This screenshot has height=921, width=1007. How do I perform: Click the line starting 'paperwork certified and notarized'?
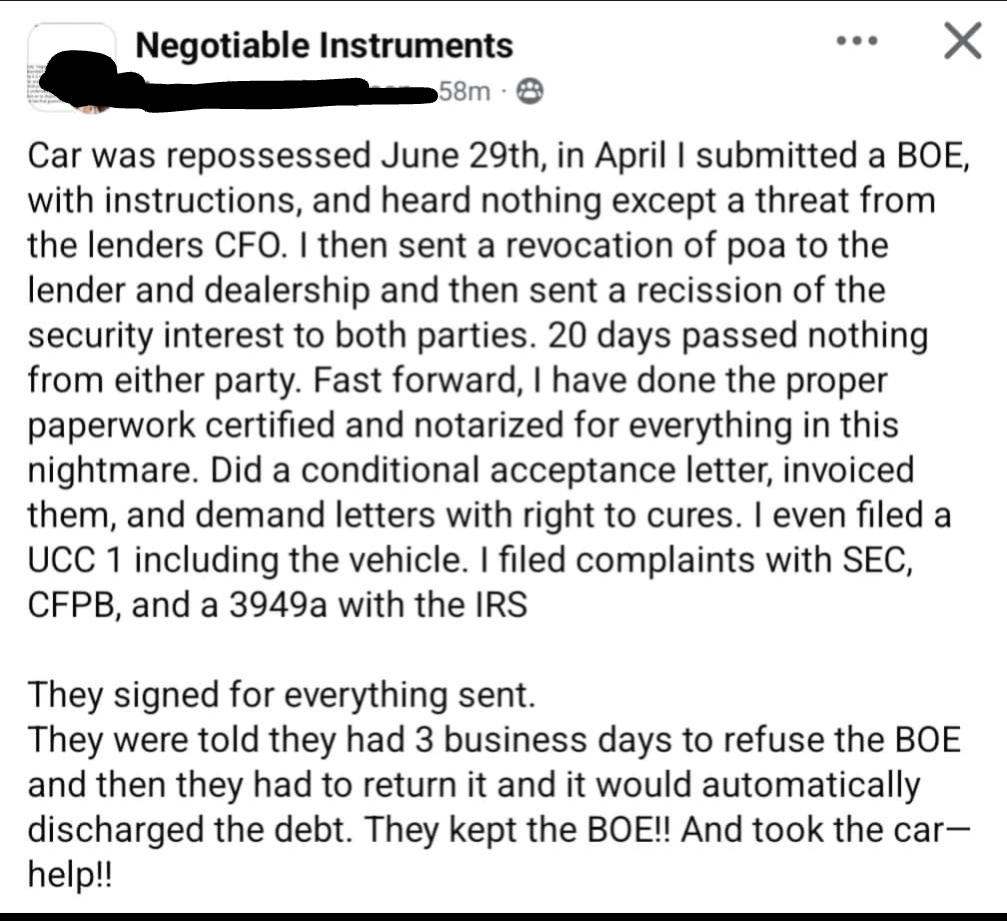(x=462, y=426)
